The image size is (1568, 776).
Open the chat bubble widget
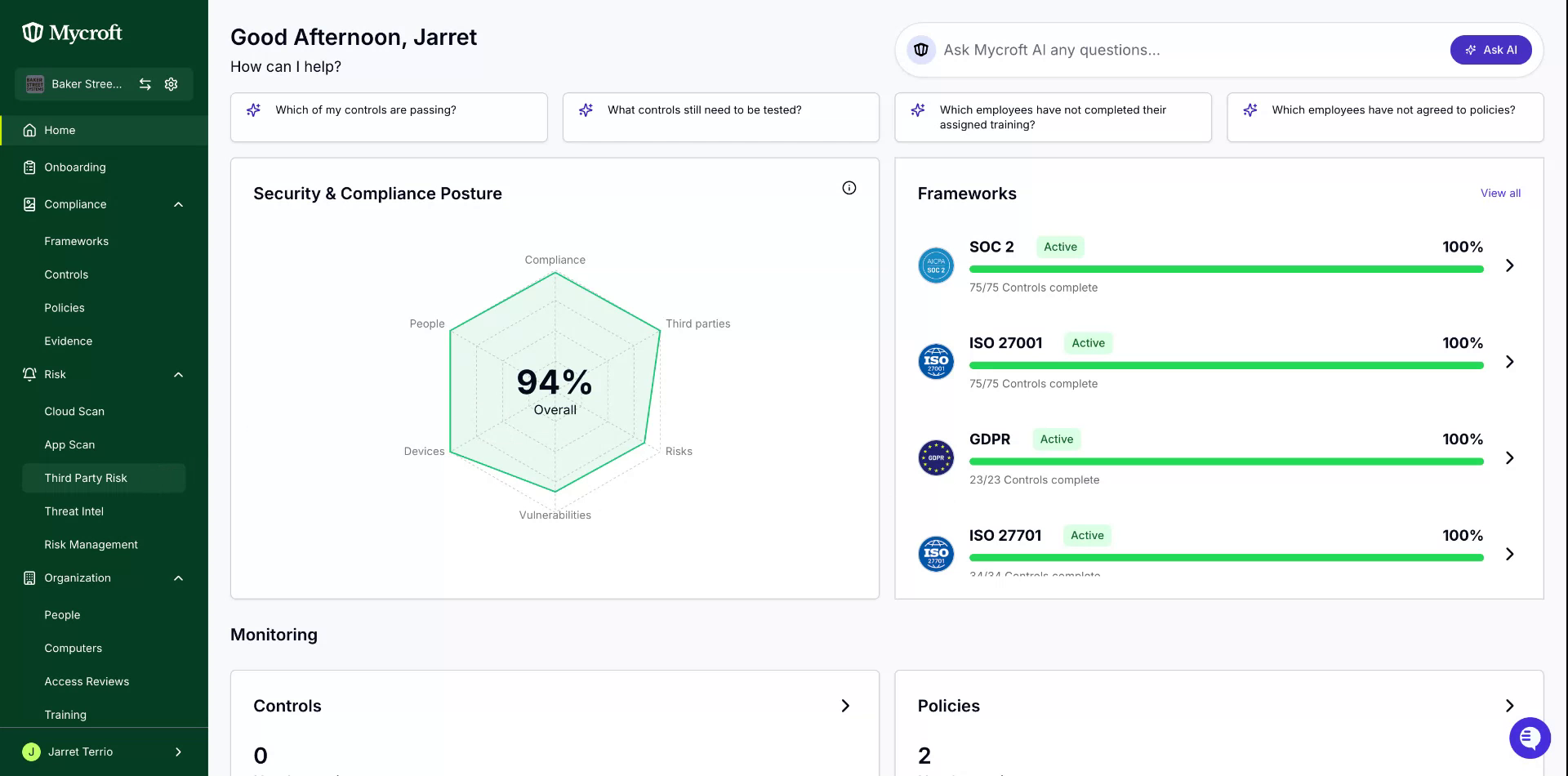click(1530, 738)
